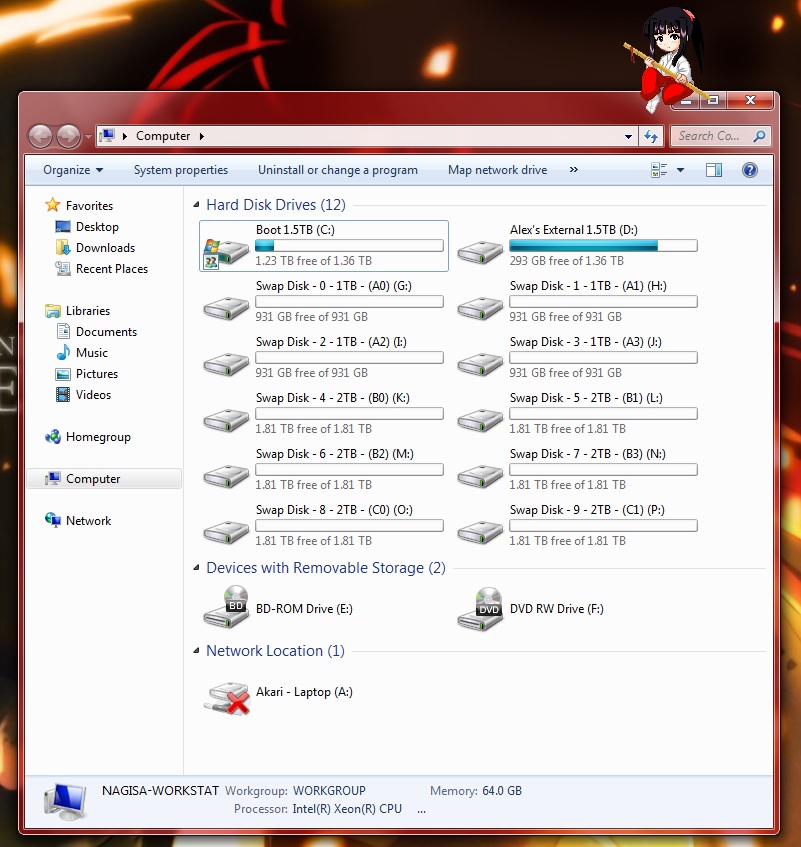Click the Search Computer input field
Viewport: 801px width, 847px height.
[710, 136]
